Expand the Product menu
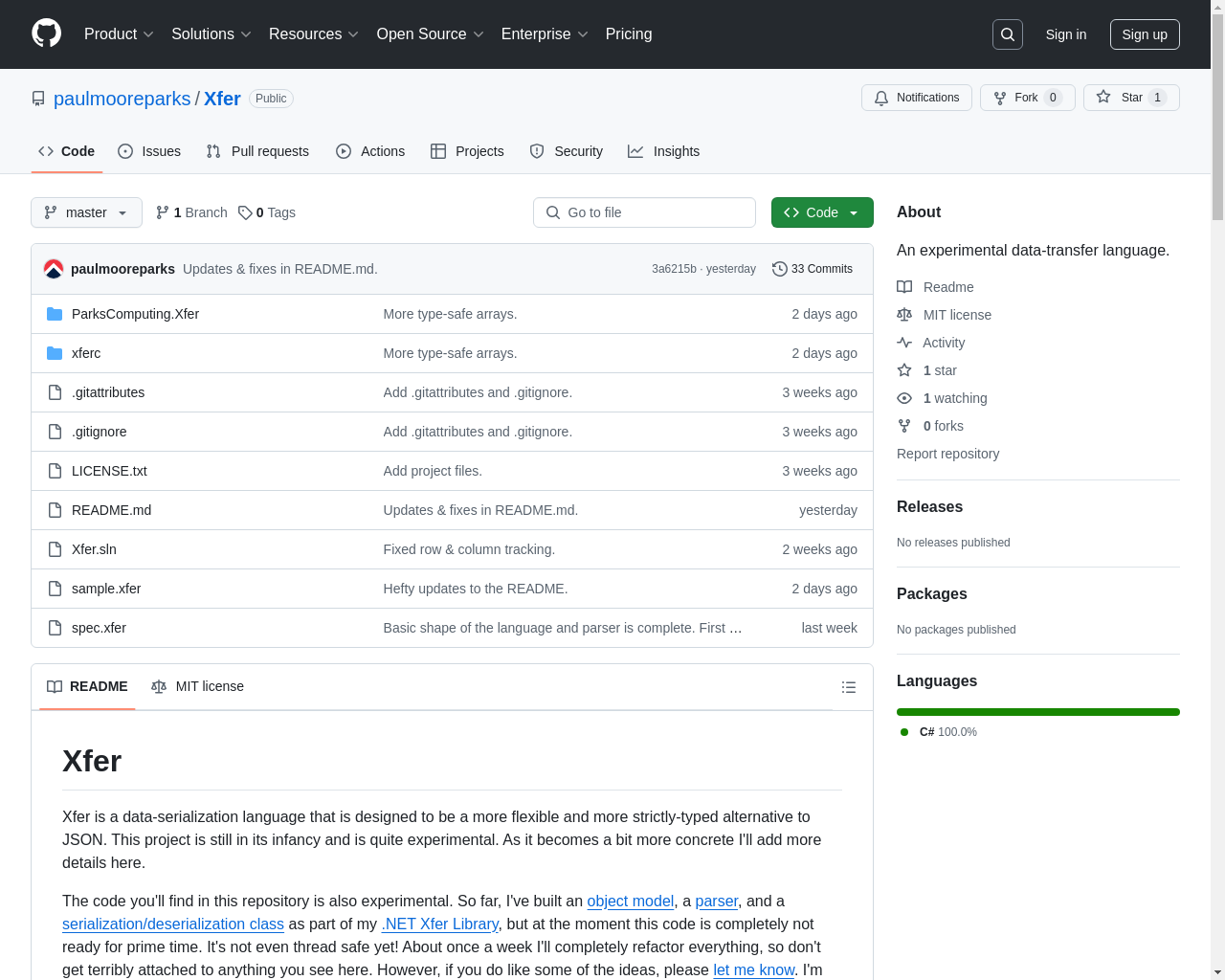Image resolution: width=1225 pixels, height=980 pixels. pos(119,34)
